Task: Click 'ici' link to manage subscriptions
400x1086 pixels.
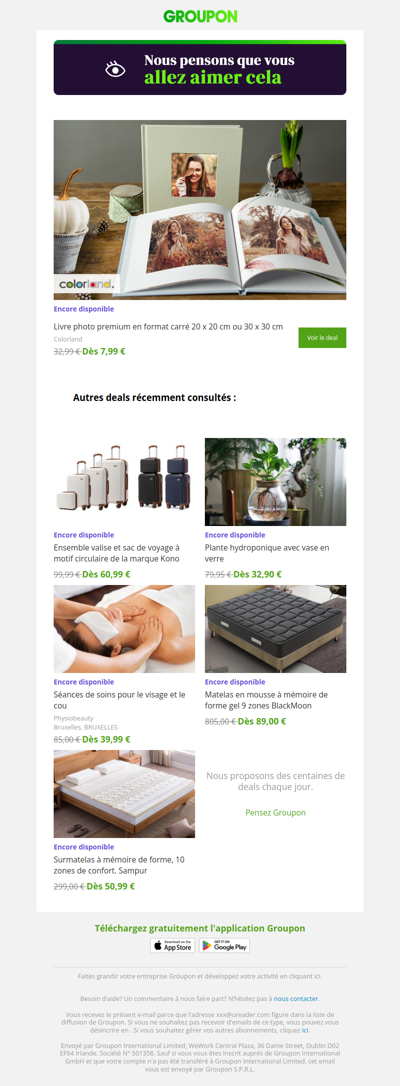Action: point(305,1030)
